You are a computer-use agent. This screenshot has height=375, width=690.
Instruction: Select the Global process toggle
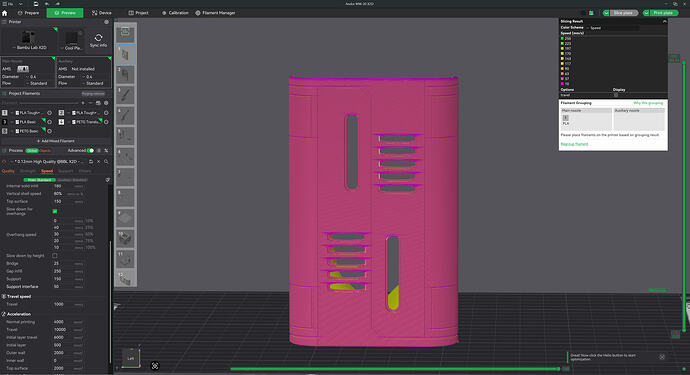pos(32,151)
